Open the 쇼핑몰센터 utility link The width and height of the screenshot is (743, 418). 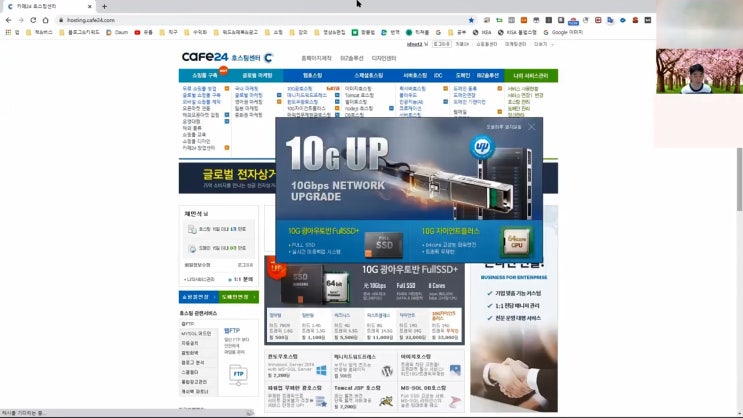pyautogui.click(x=487, y=44)
